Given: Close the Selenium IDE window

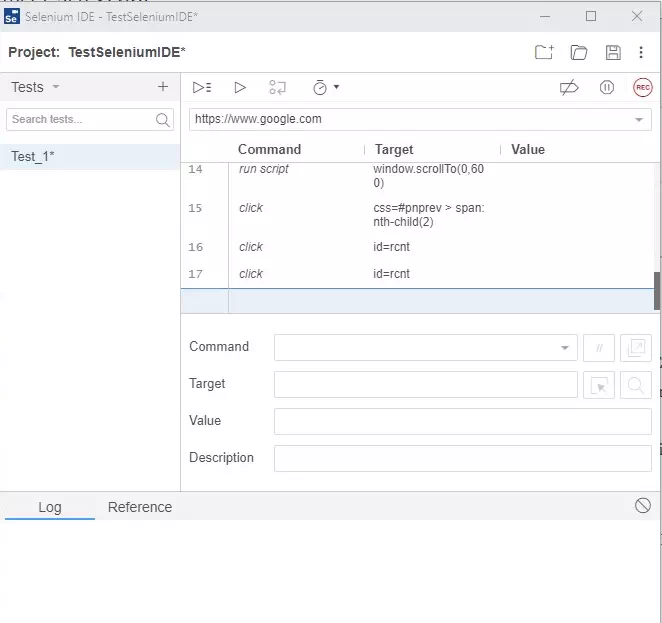Looking at the screenshot, I should click(637, 16).
